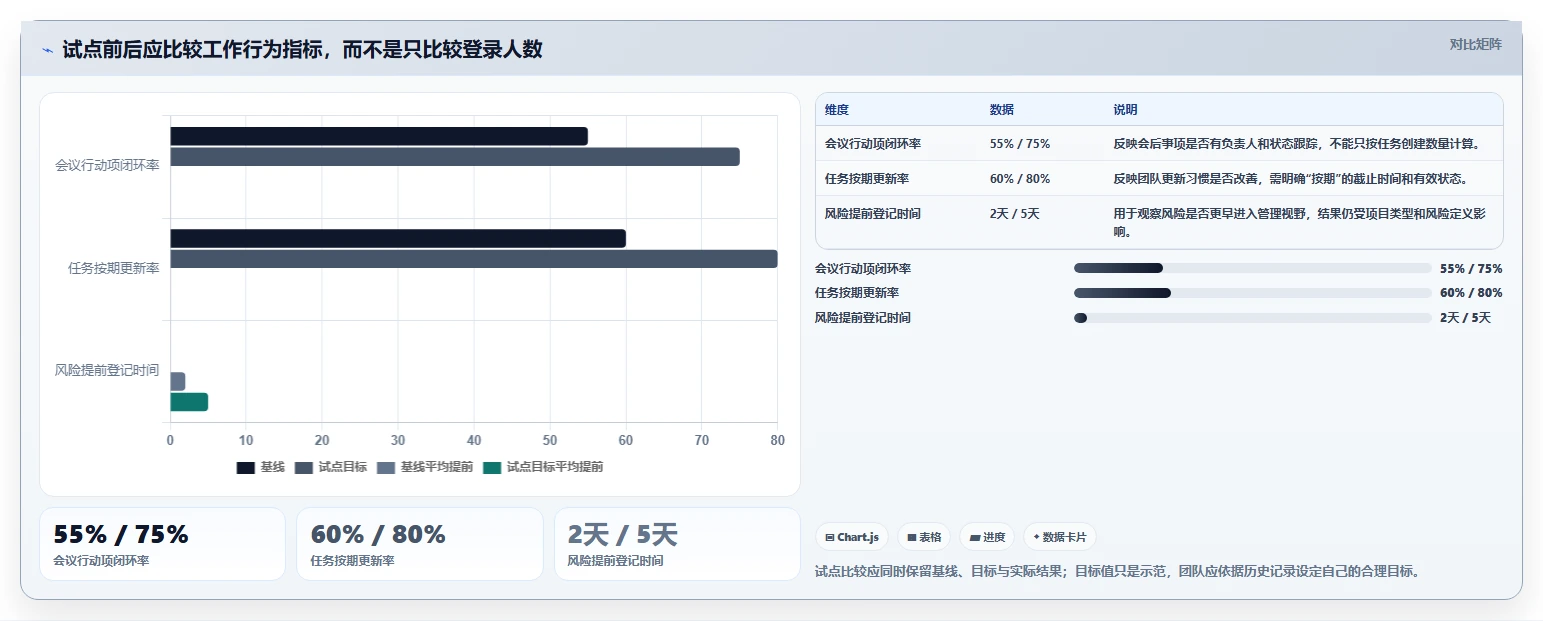Click the 对比矩阵 label in header
1543x621 pixels.
[1475, 44]
